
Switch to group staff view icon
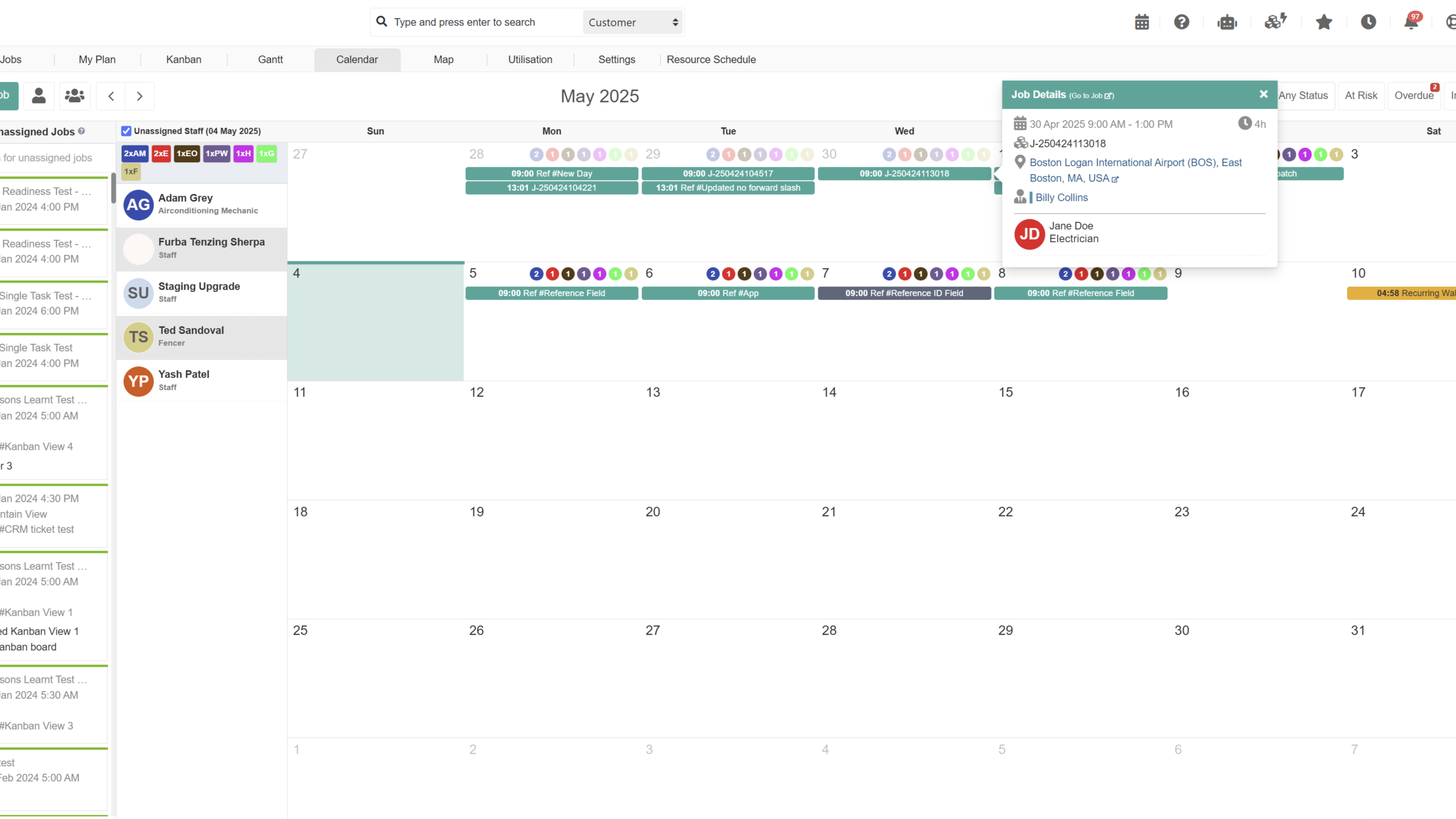(x=75, y=95)
